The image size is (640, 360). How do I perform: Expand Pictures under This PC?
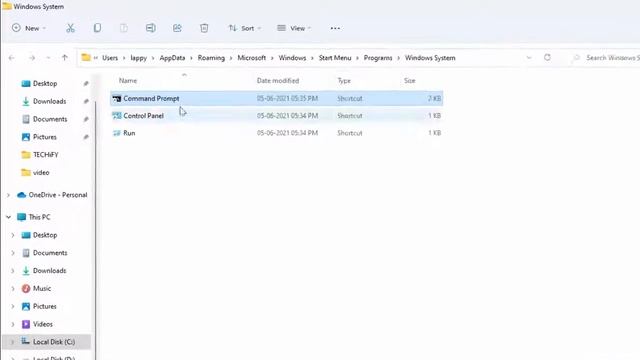pos(13,306)
